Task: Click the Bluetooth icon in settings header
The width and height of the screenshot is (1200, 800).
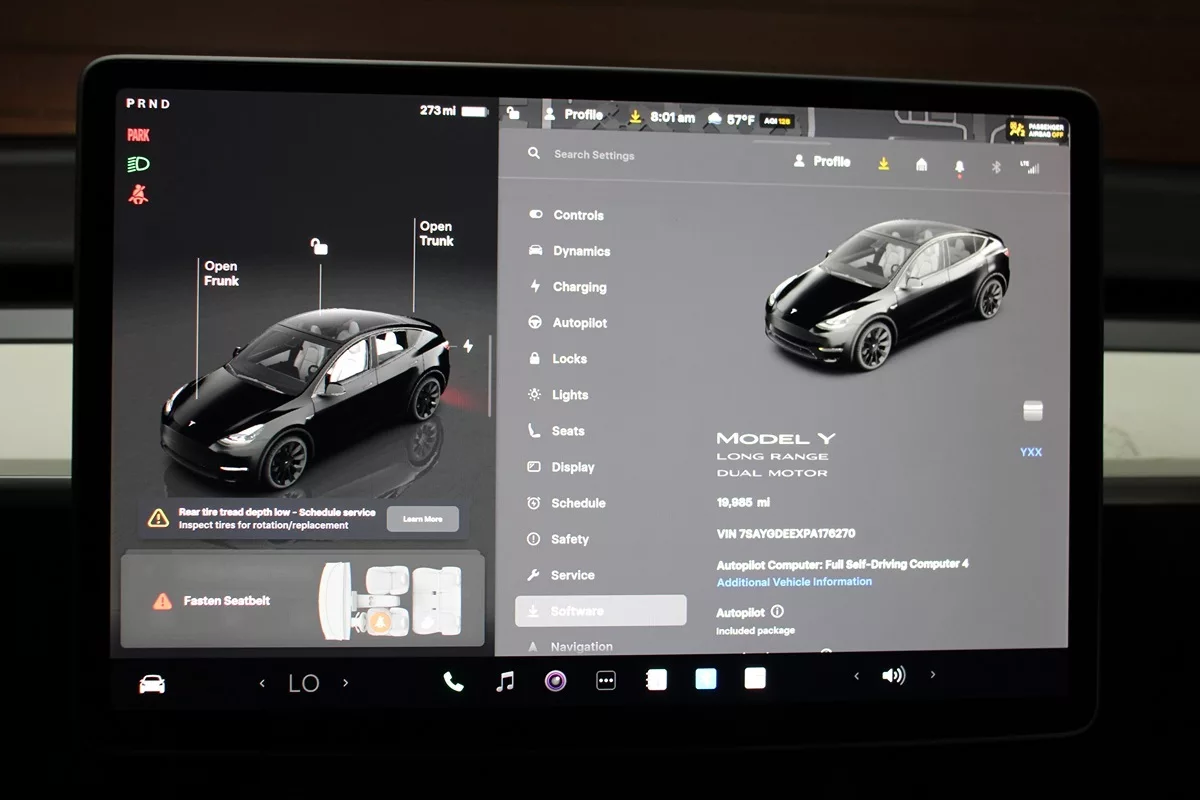Action: (996, 166)
